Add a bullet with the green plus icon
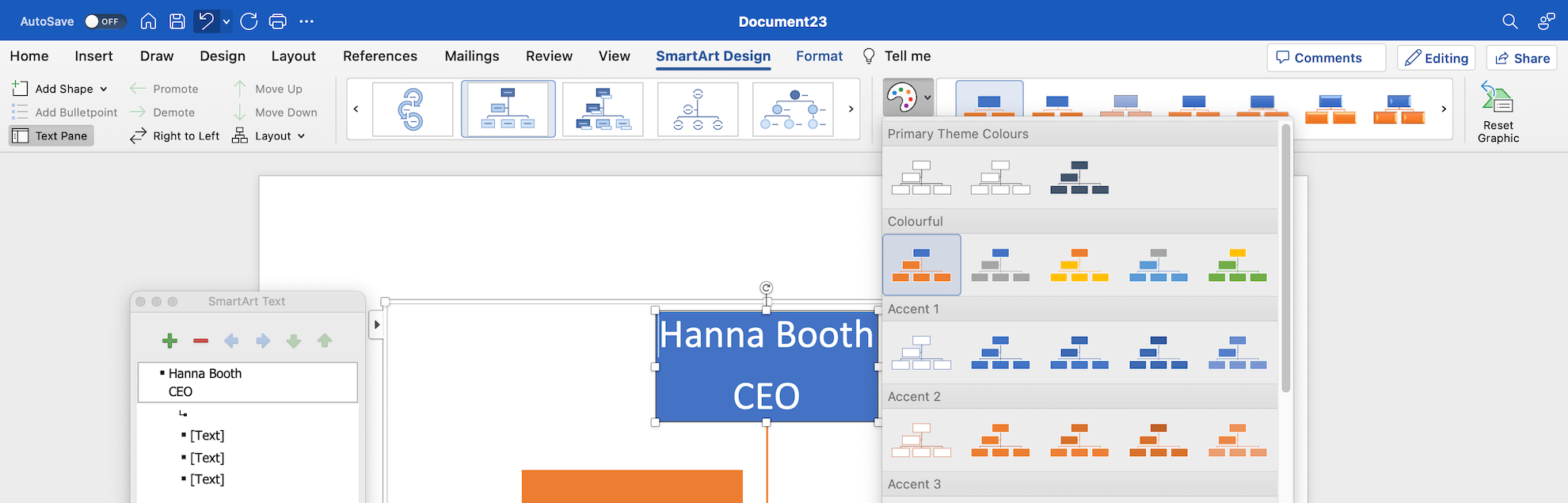 click(x=169, y=341)
